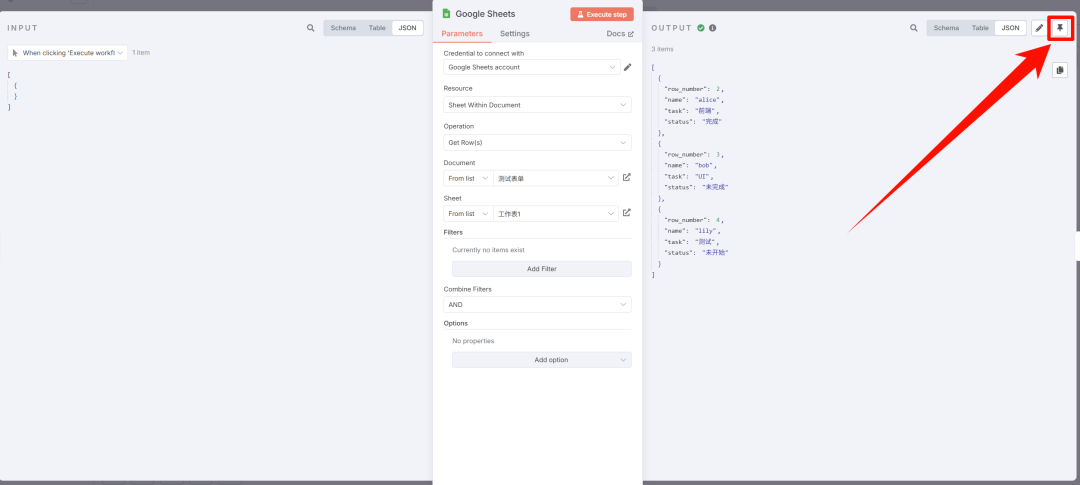Click the edit output pencil icon
This screenshot has height=485, width=1080.
point(1039,28)
